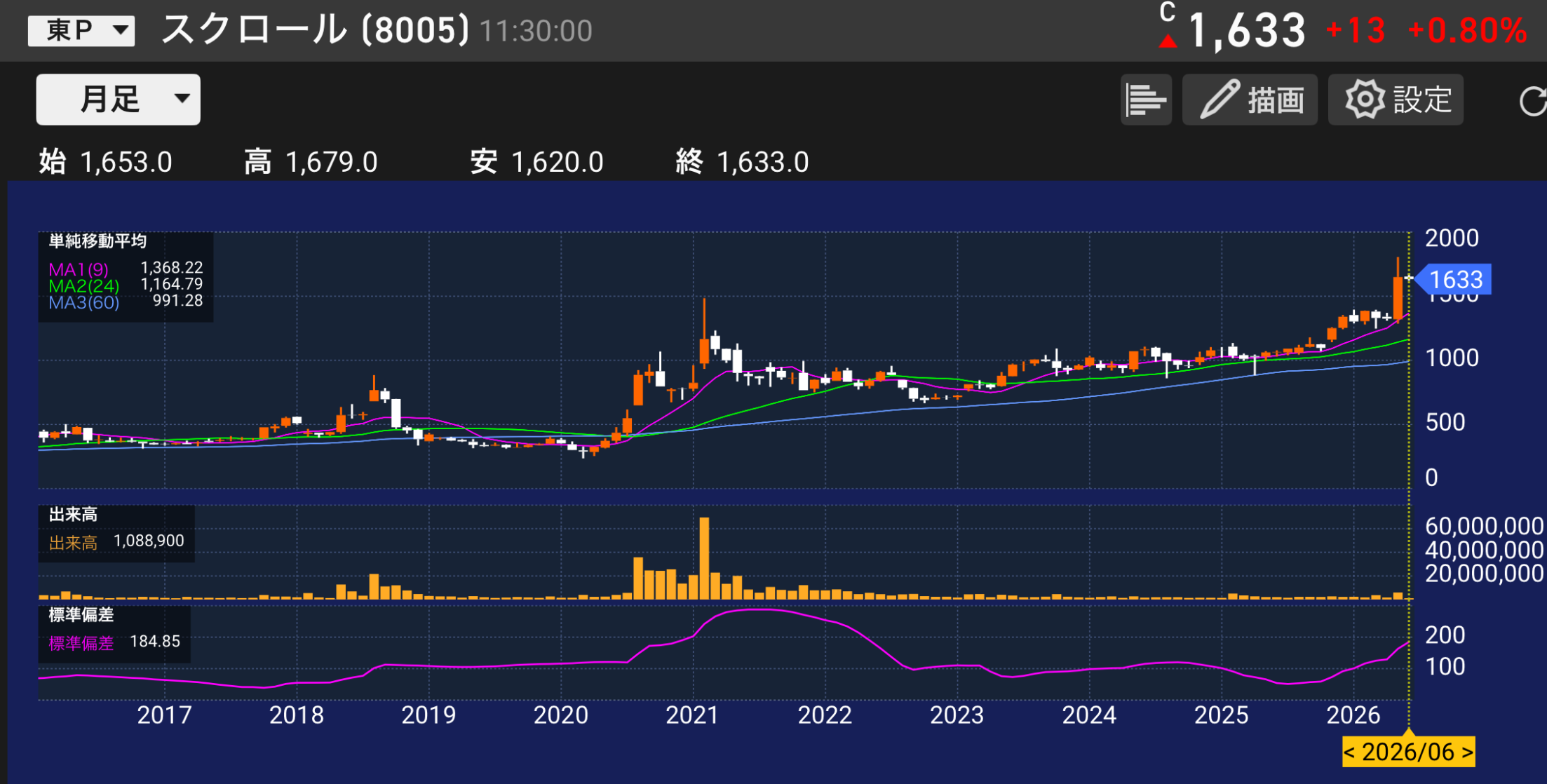Click the 2000 price axis label
Image resolution: width=1547 pixels, height=784 pixels.
[1452, 238]
